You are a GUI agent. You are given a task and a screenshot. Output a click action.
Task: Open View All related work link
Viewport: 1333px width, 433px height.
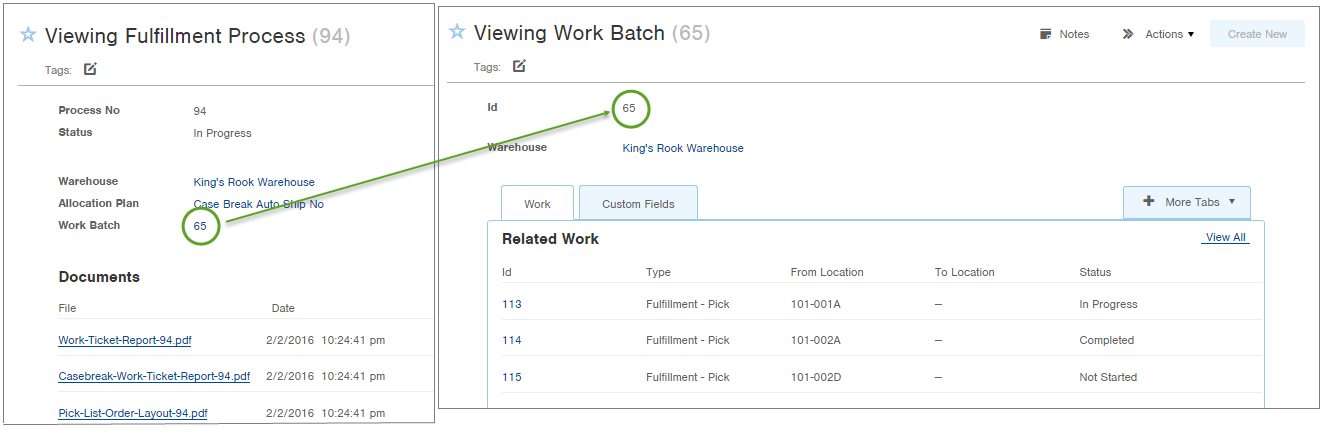pos(1225,237)
